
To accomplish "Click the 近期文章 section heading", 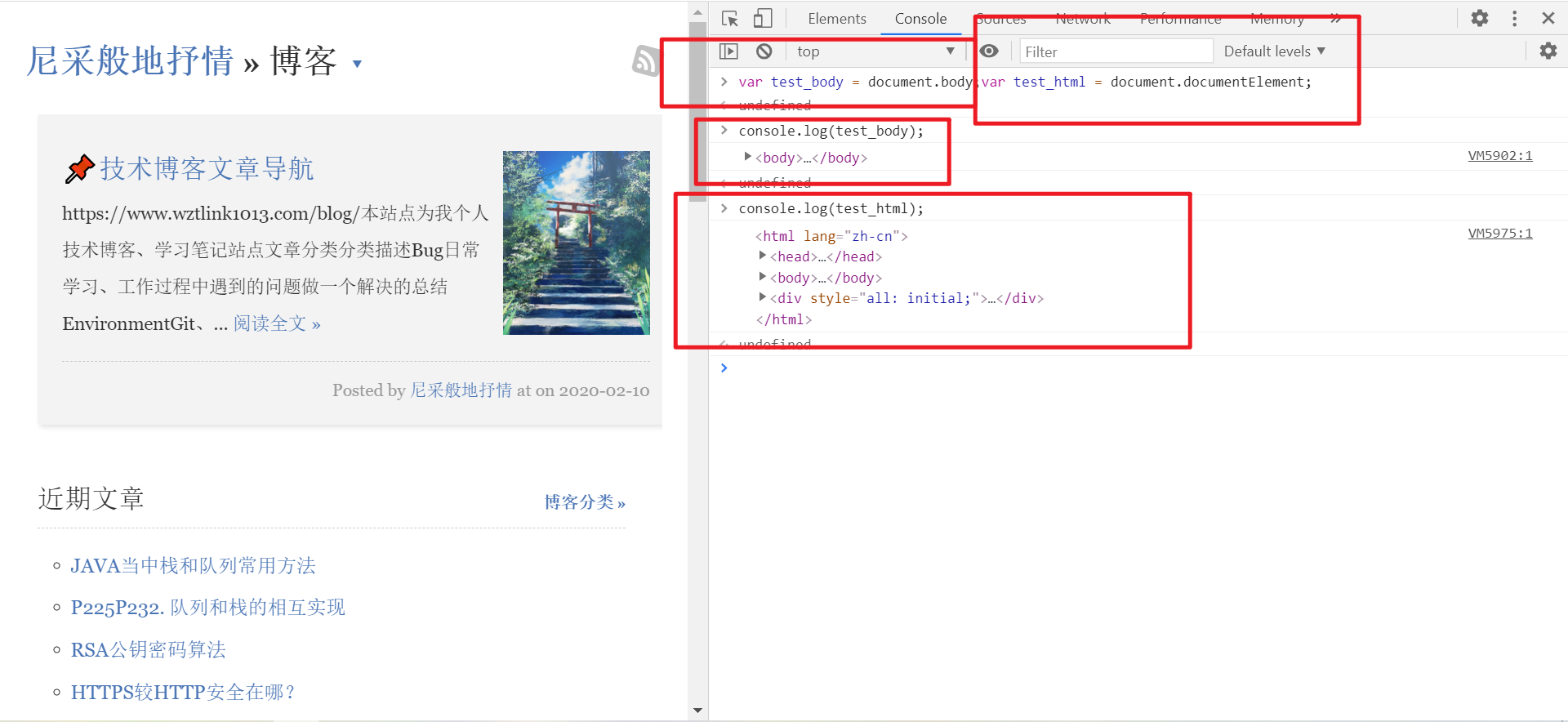I will [x=91, y=498].
